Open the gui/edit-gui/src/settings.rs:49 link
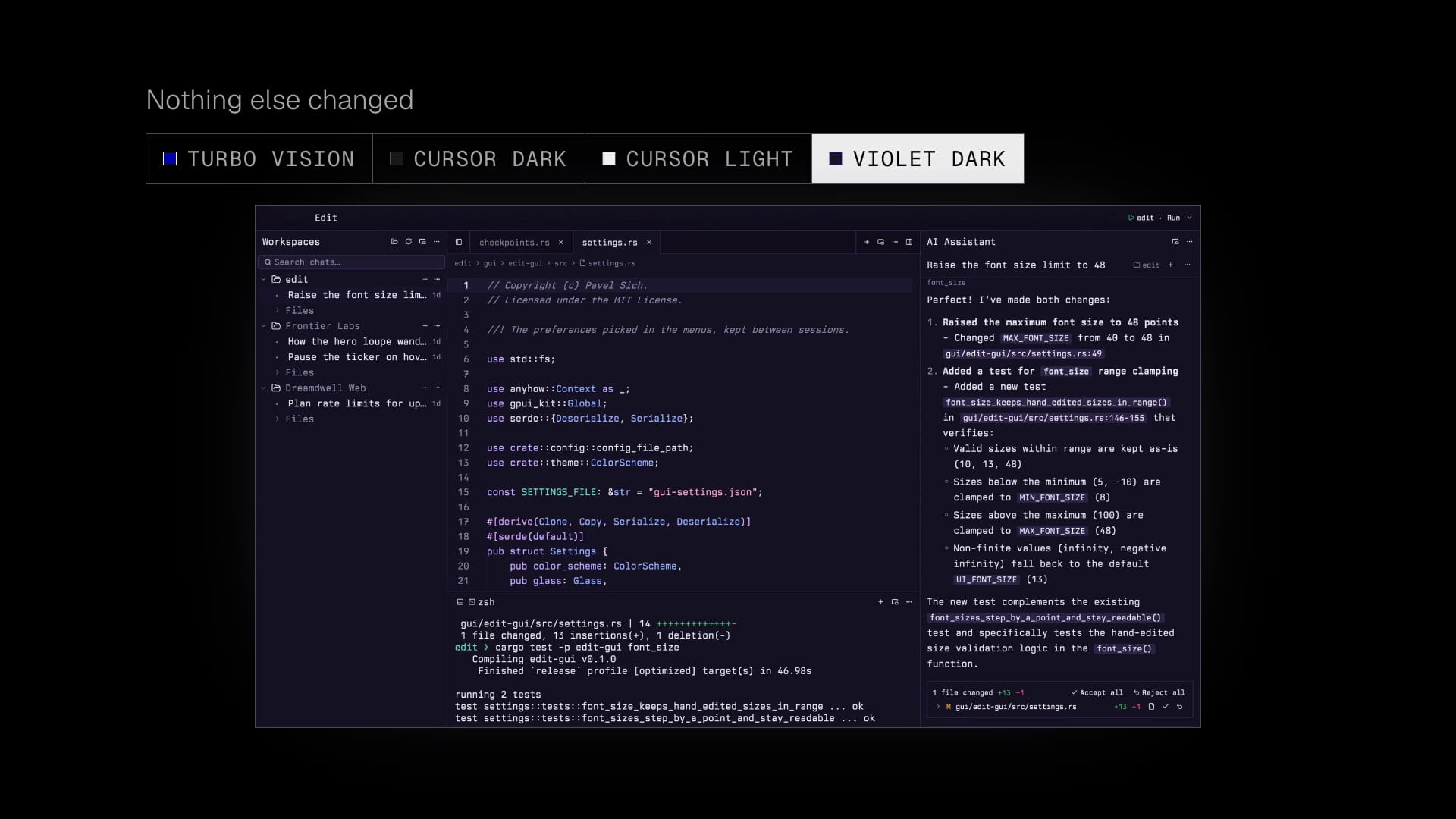Screen dimensions: 1456x819 (x=1024, y=354)
